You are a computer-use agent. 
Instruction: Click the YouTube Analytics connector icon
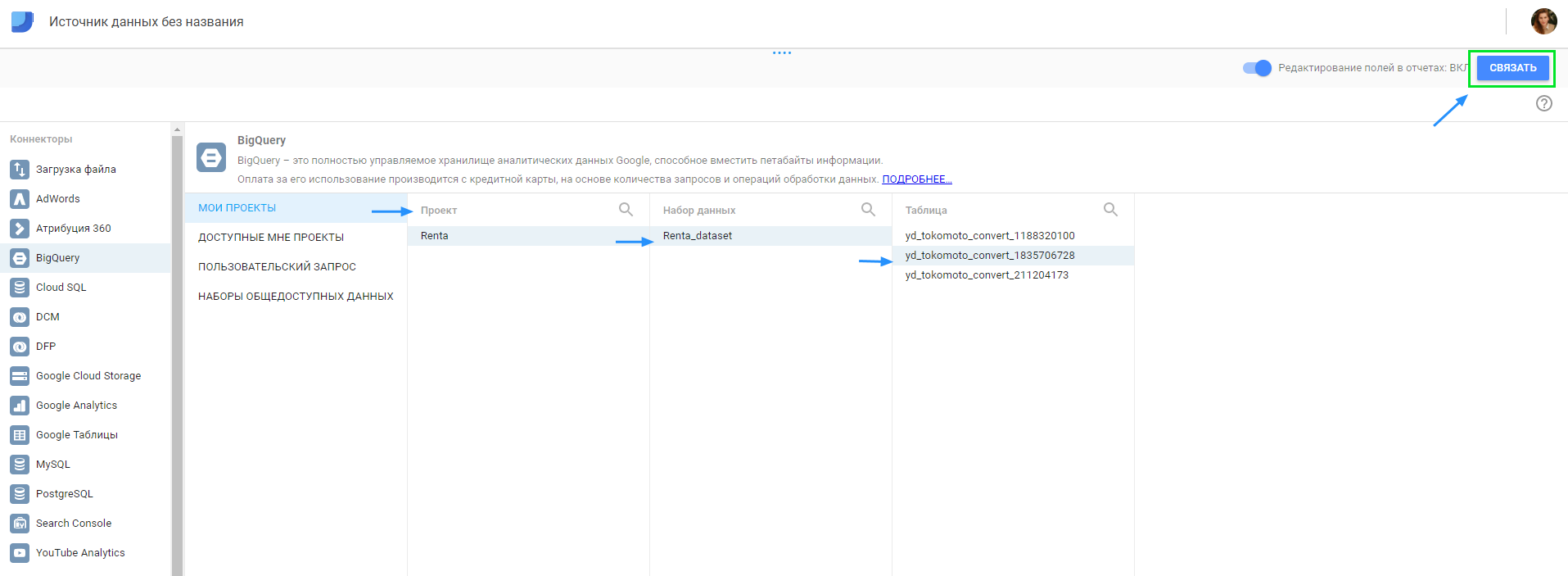click(x=20, y=553)
